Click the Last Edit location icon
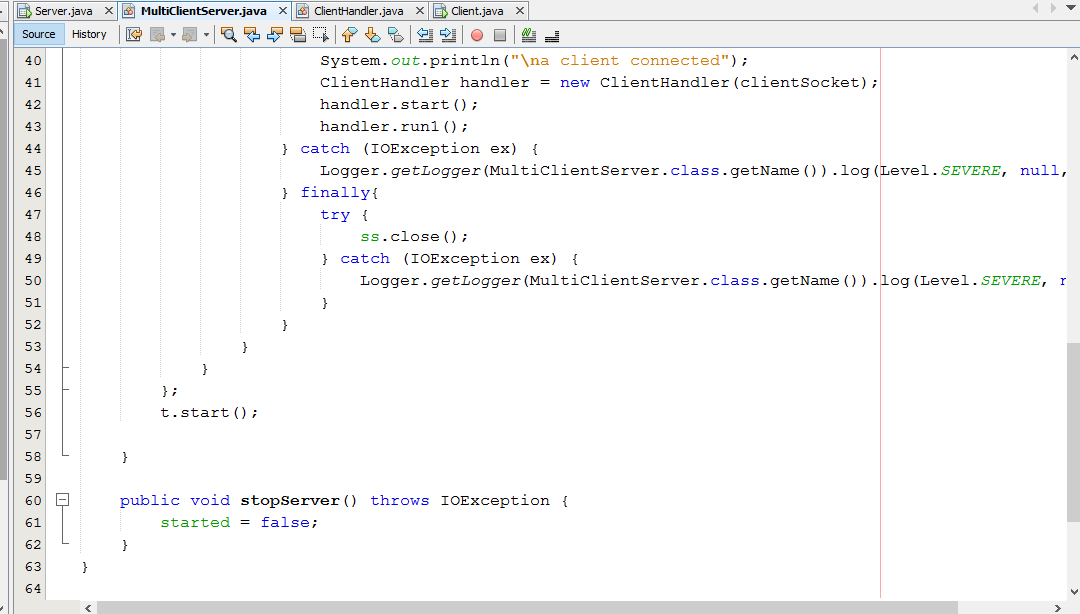1080x614 pixels. click(x=133, y=35)
